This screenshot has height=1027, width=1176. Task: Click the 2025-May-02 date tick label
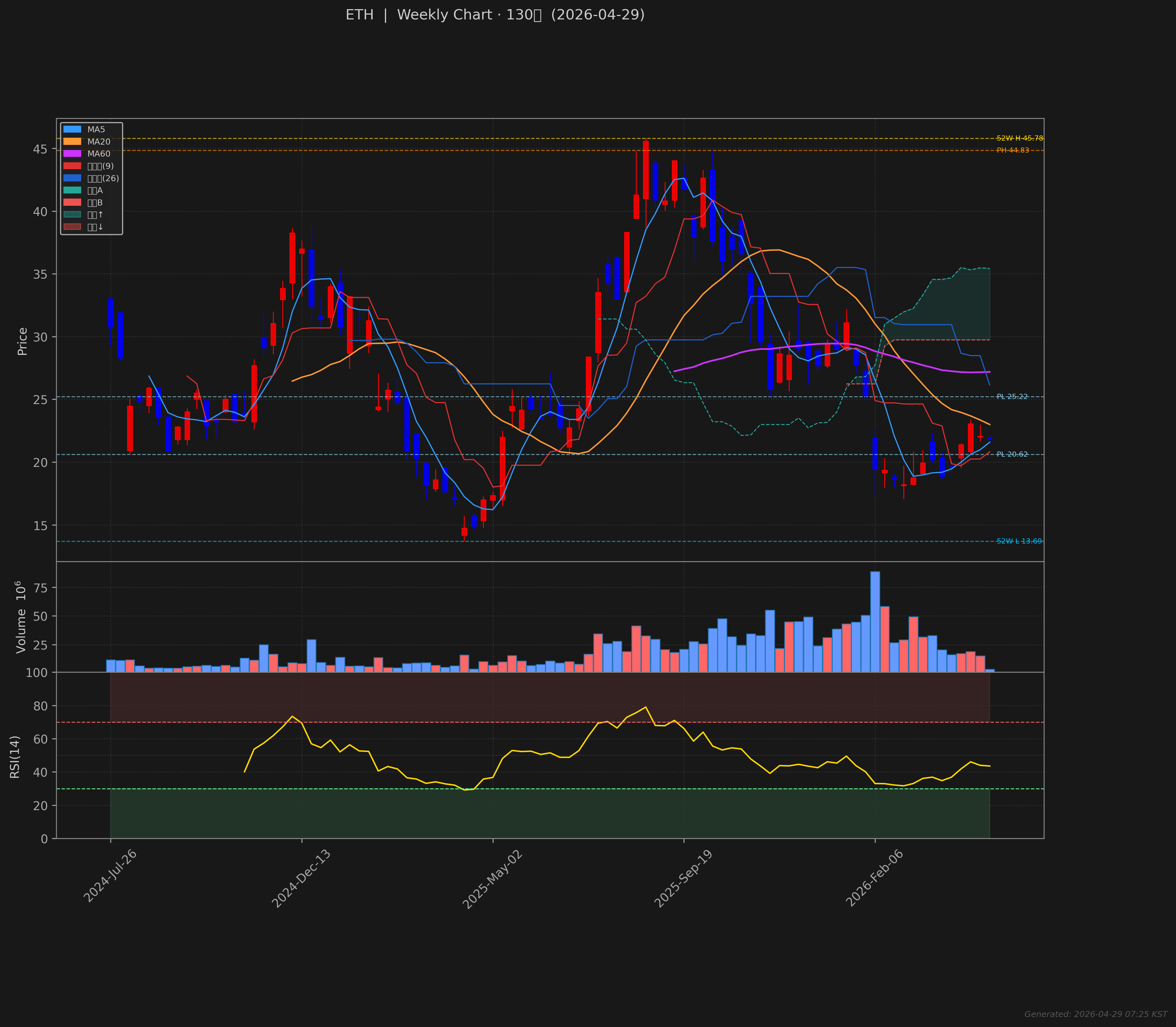(x=492, y=879)
